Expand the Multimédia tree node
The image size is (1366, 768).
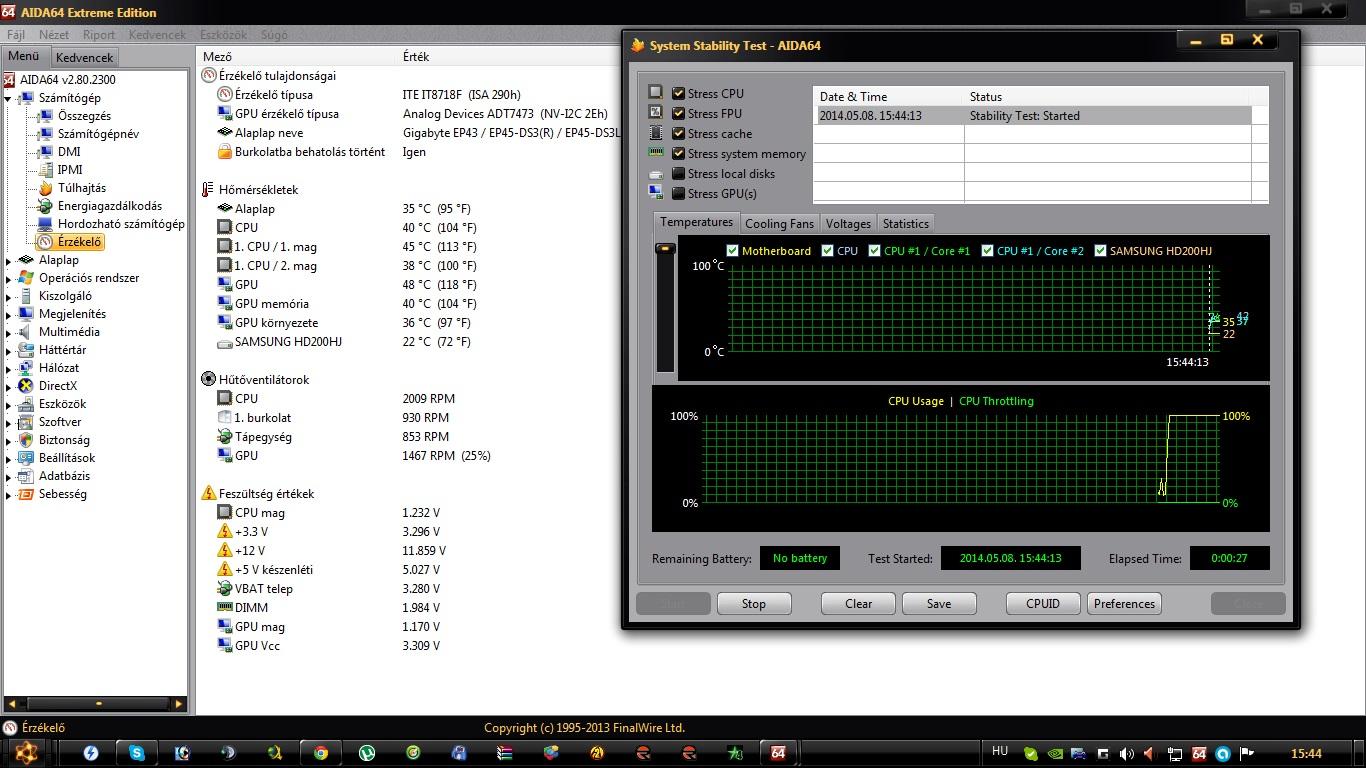[9, 332]
